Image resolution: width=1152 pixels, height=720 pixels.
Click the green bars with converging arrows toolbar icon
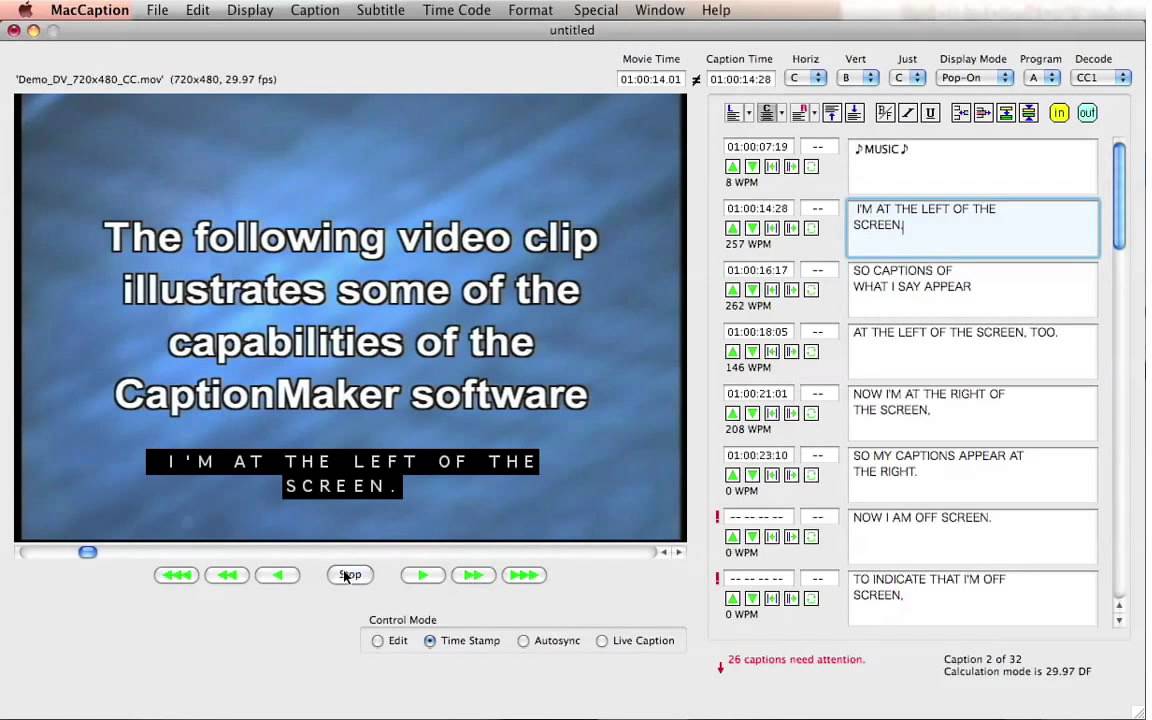click(x=1029, y=112)
